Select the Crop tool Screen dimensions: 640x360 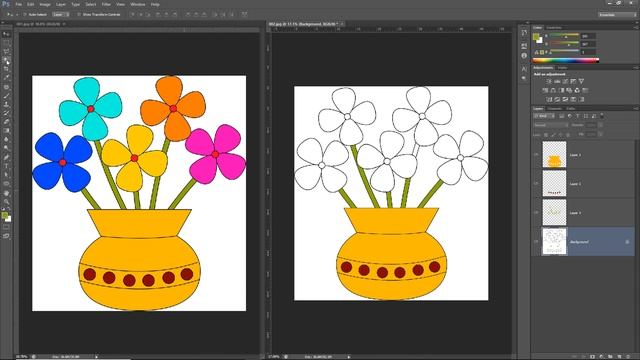[6, 69]
